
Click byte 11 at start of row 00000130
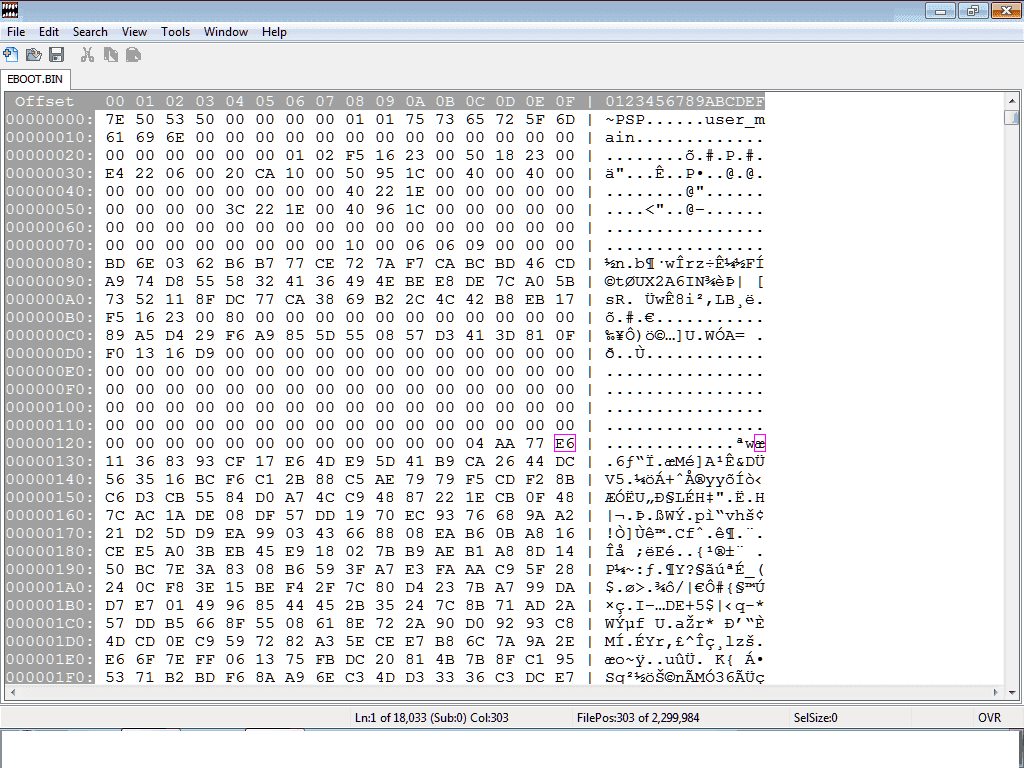pos(114,462)
